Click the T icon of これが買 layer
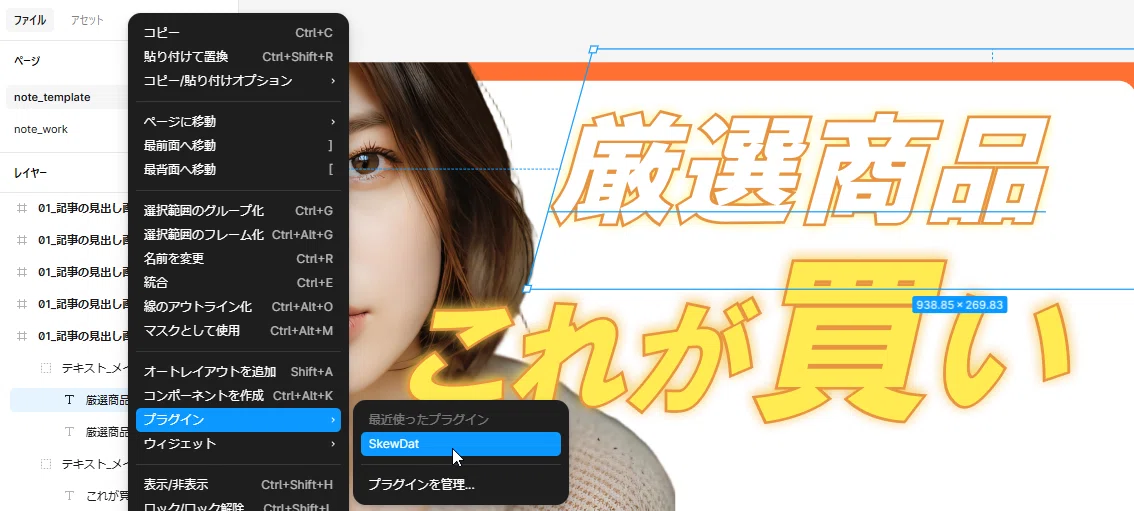 69,496
